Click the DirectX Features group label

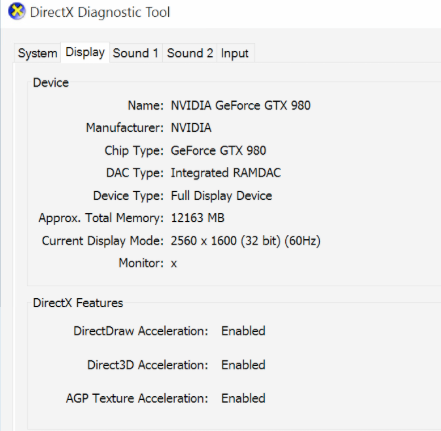point(78,303)
